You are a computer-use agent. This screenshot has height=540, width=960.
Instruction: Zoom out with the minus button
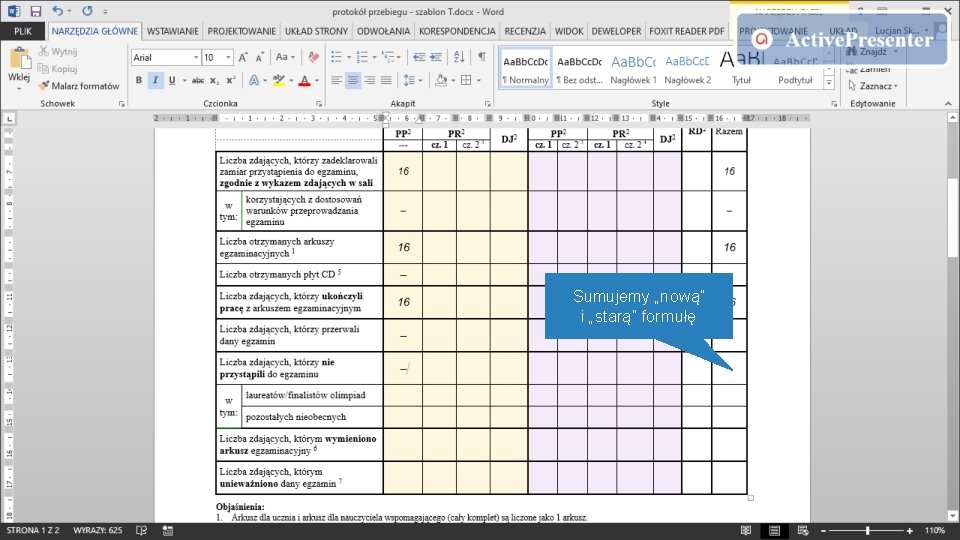click(x=823, y=531)
